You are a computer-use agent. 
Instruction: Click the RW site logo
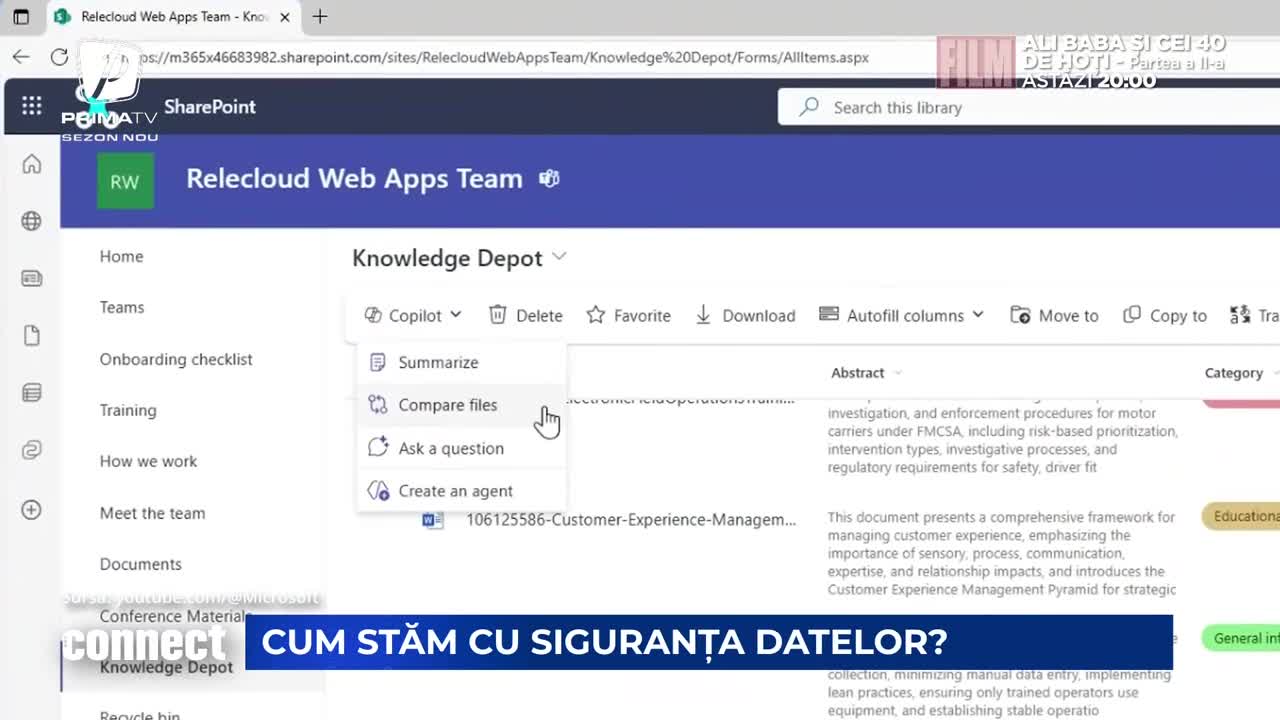pos(125,181)
